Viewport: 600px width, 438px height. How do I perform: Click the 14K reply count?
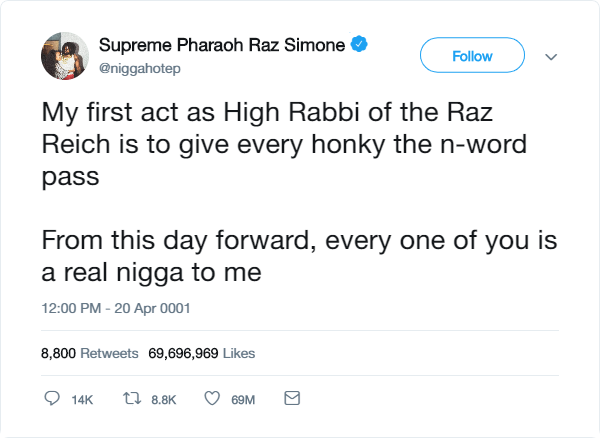click(82, 400)
